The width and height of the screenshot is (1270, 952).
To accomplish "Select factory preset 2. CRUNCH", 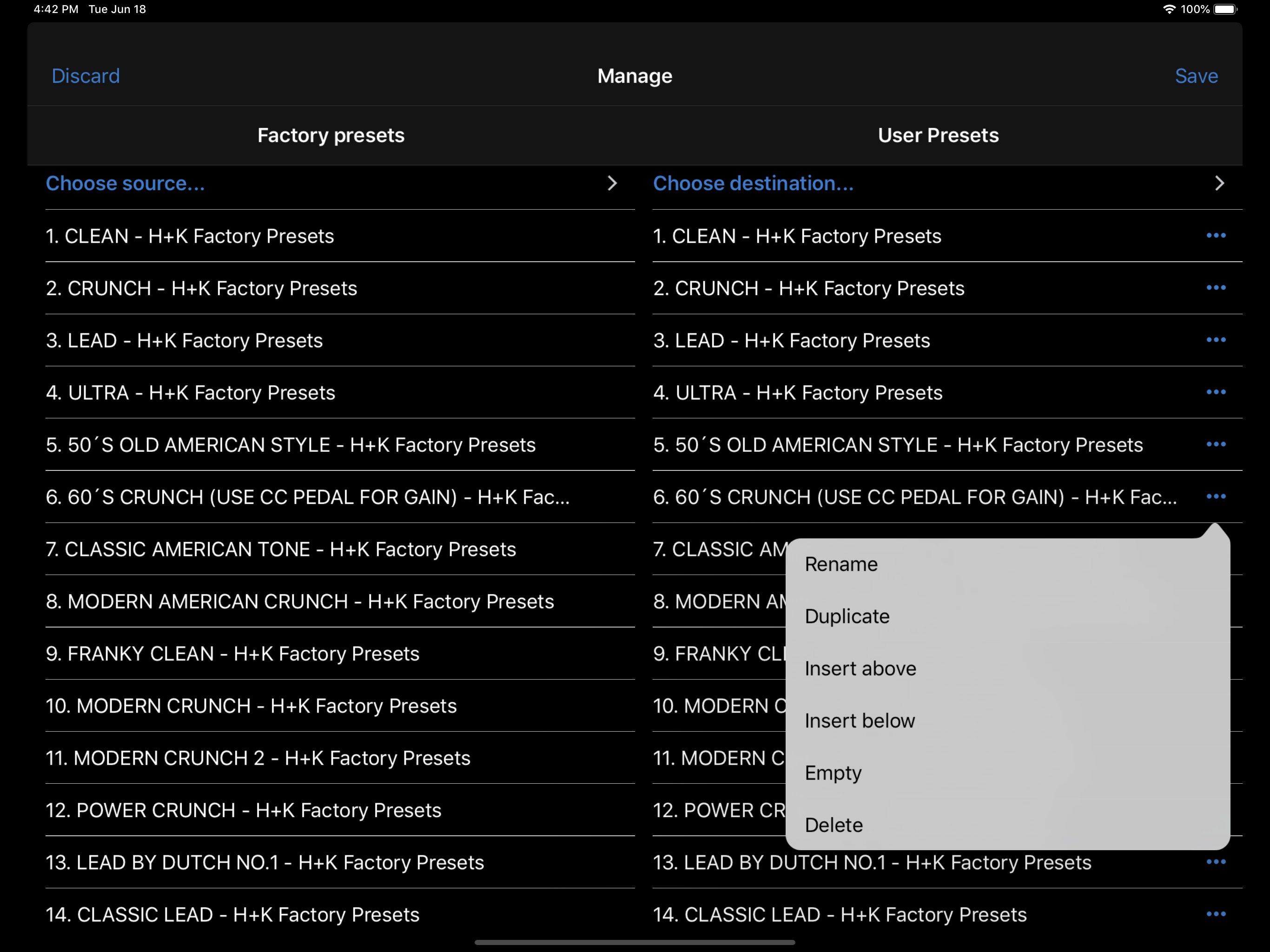I will [x=340, y=288].
